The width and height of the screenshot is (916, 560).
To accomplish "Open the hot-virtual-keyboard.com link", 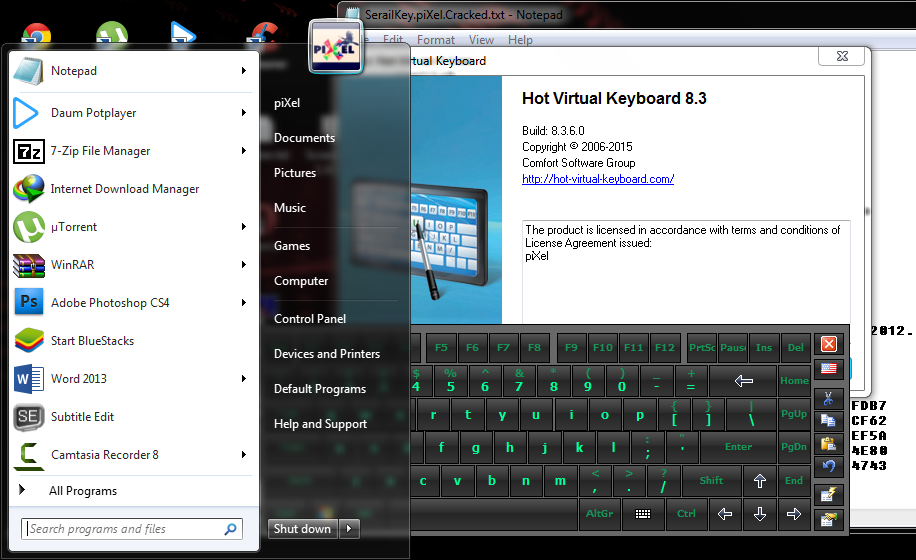I will click(x=598, y=179).
